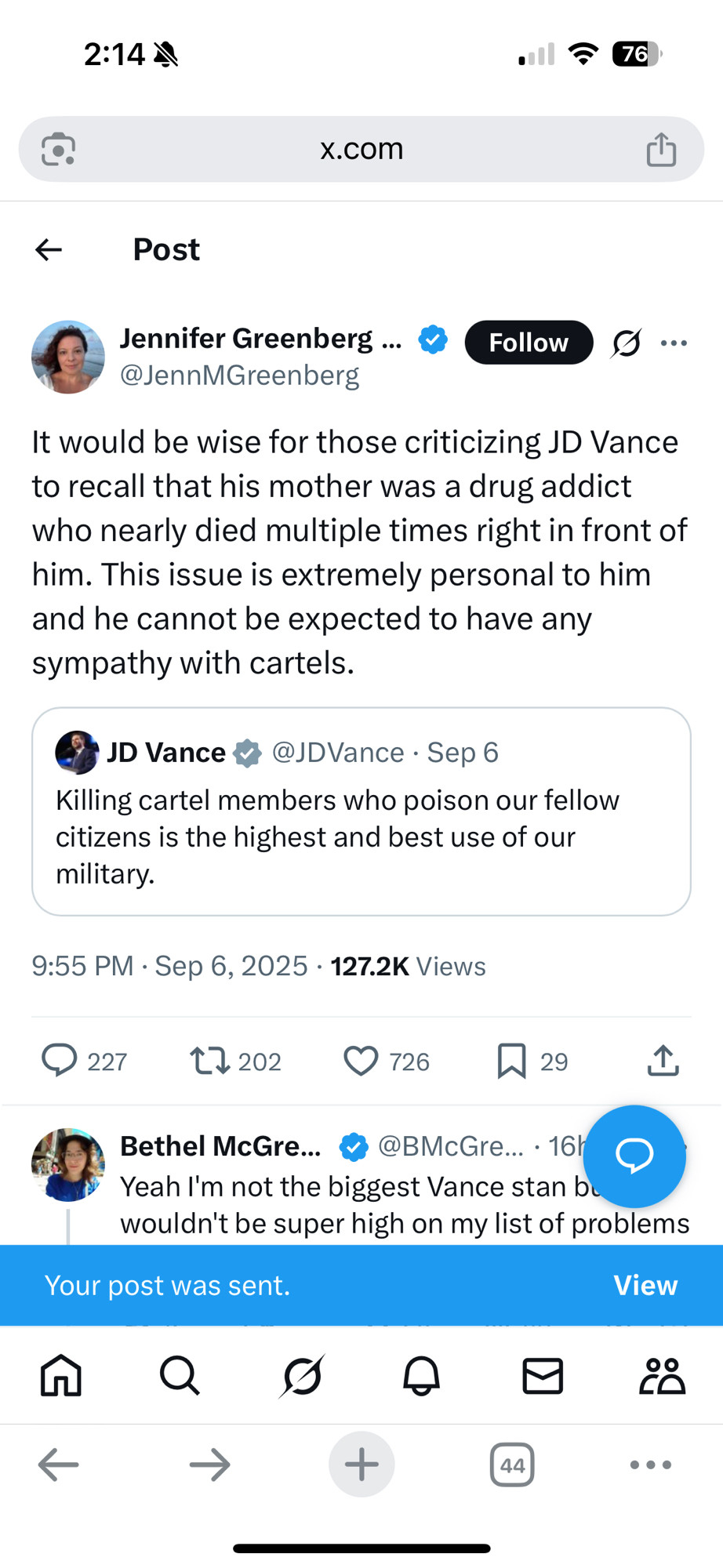Like the post with 726 likes
The width and height of the screenshot is (723, 1568).
(361, 1061)
